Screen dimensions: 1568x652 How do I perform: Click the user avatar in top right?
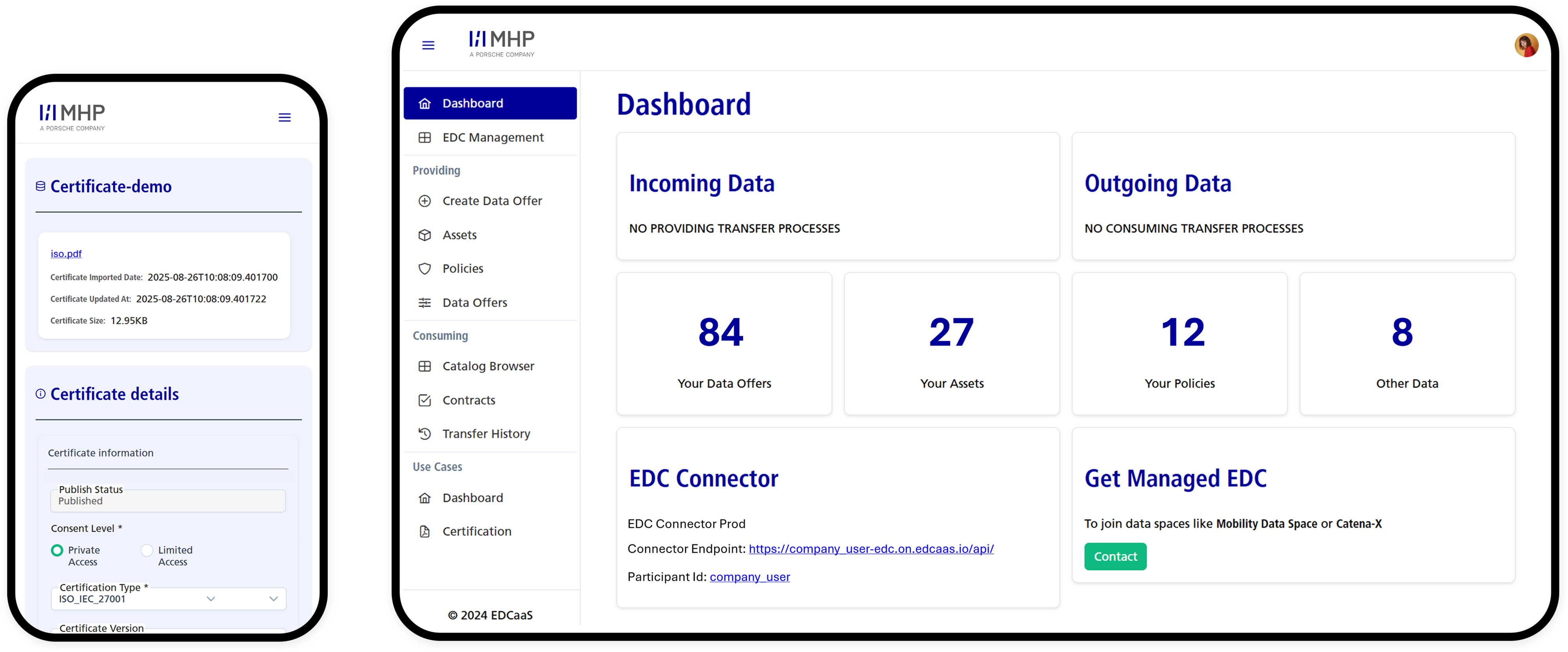[1526, 45]
